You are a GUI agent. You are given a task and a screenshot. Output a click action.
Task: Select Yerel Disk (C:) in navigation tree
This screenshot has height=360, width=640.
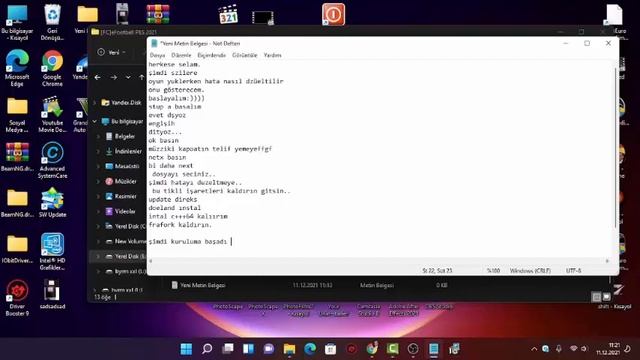(125, 226)
